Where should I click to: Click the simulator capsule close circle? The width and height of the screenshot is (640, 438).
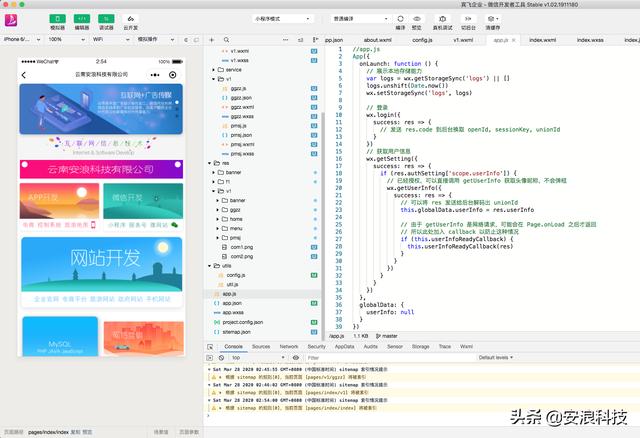(x=173, y=75)
